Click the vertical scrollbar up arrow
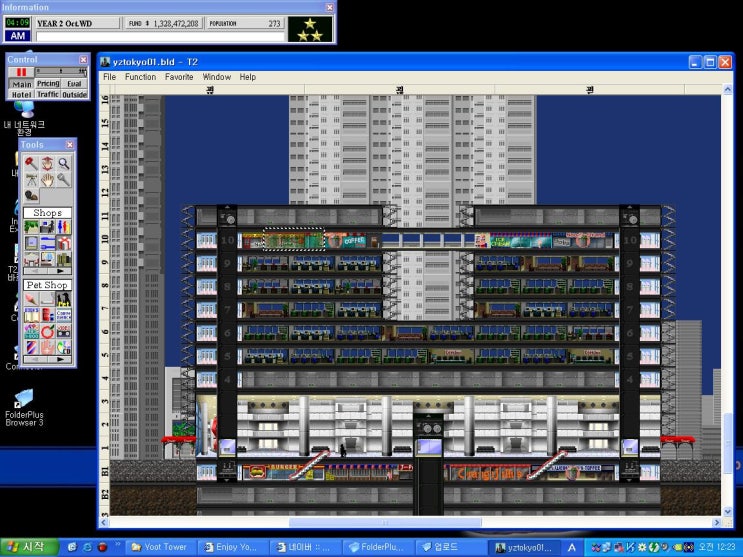The width and height of the screenshot is (743, 557). 728,89
